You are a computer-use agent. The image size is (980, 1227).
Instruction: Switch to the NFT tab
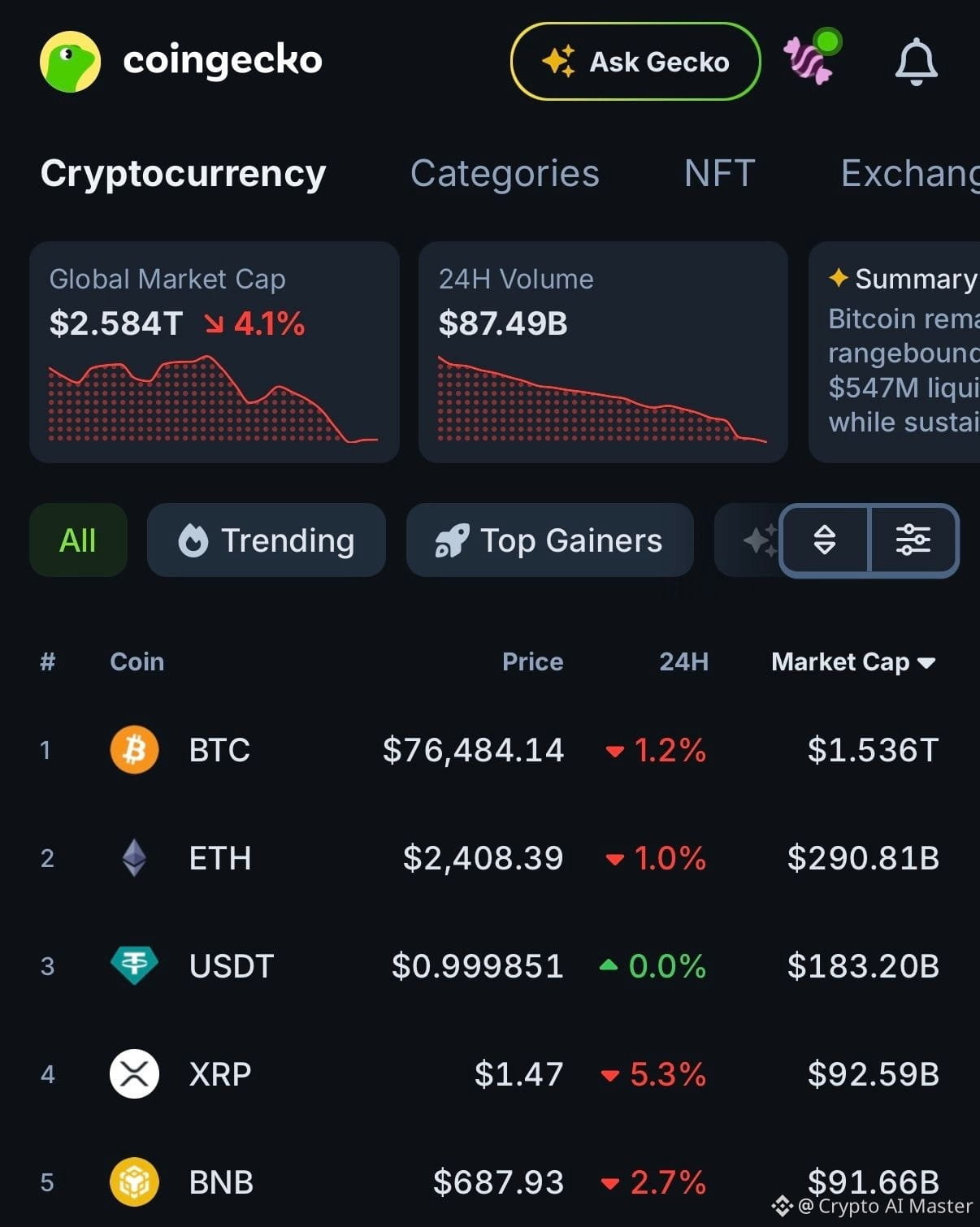click(x=720, y=173)
